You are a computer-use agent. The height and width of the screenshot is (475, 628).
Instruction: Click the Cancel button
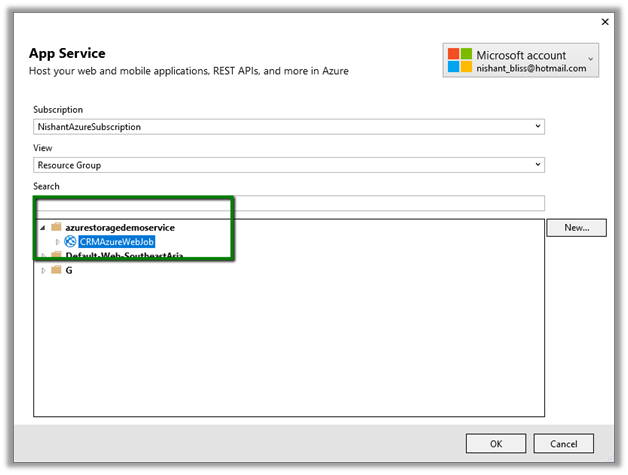coord(563,443)
